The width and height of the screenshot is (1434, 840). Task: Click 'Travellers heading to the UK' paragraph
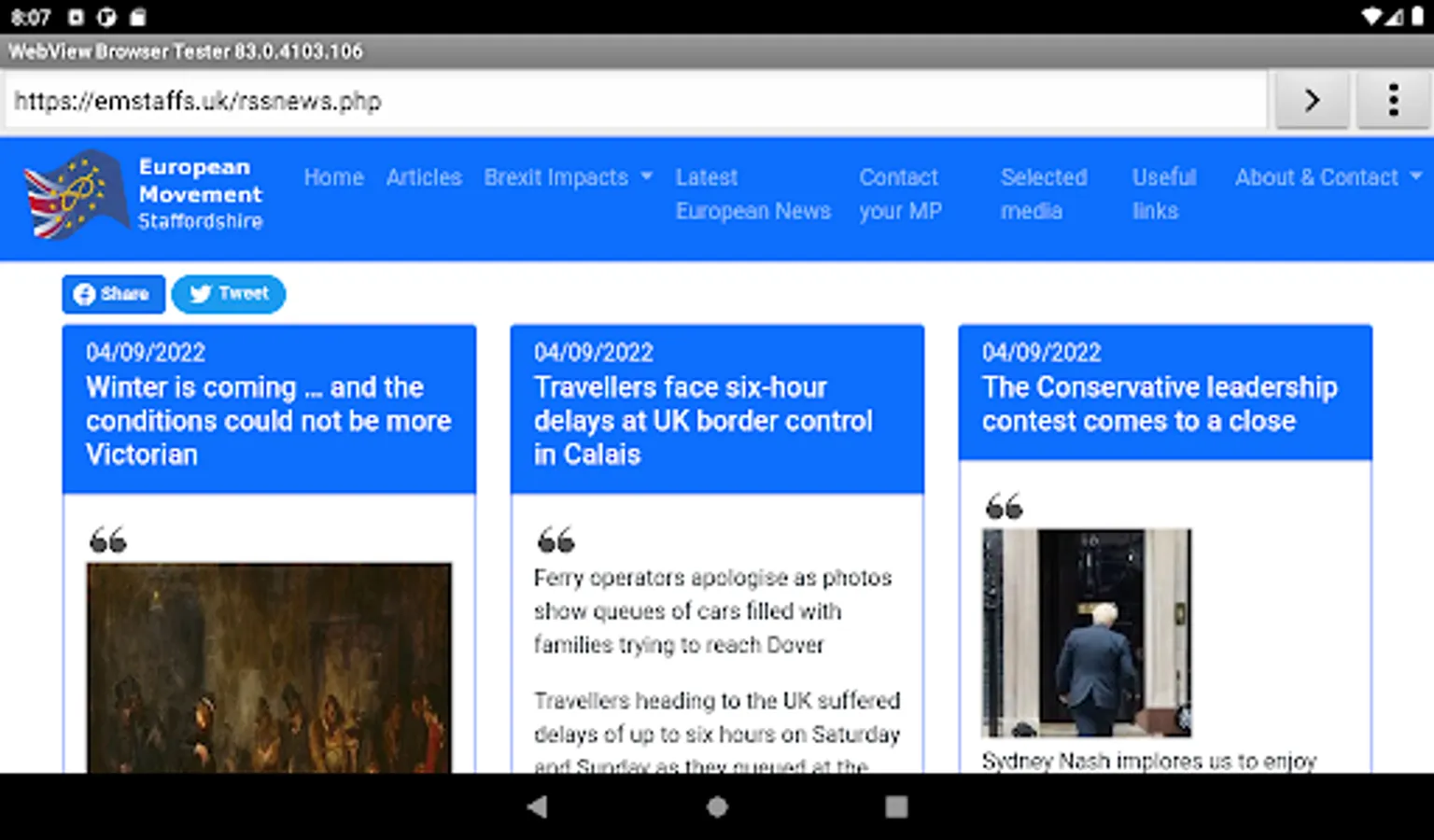tap(717, 734)
